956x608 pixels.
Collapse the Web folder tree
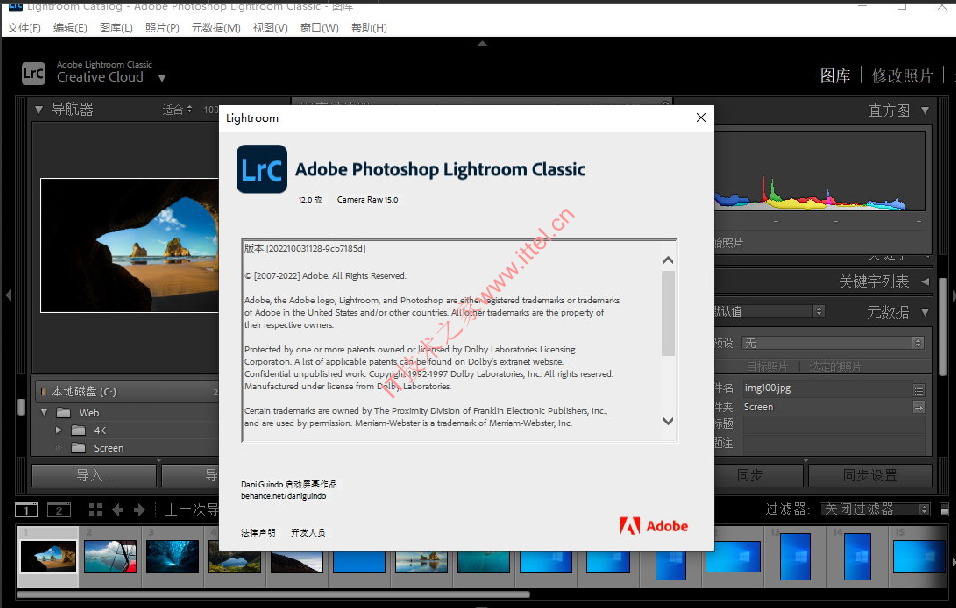tap(44, 412)
